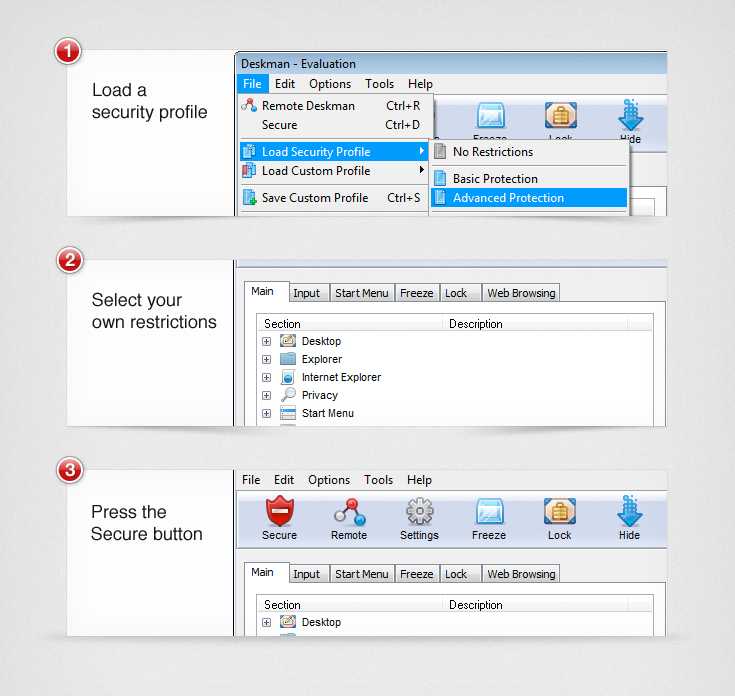Click the red Secure shield toolbar icon
This screenshot has width=735, height=696.
[279, 511]
